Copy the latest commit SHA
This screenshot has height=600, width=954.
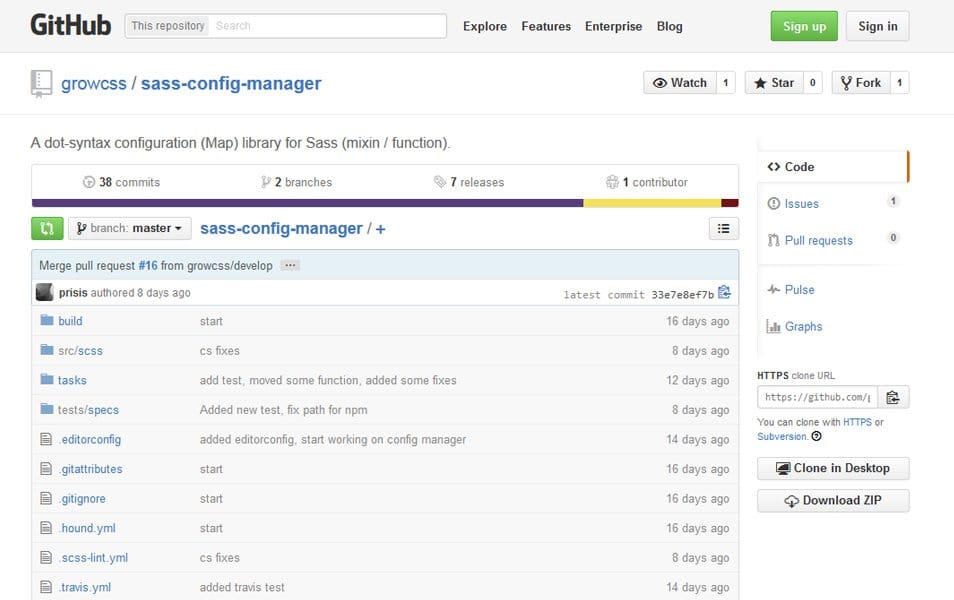point(724,291)
